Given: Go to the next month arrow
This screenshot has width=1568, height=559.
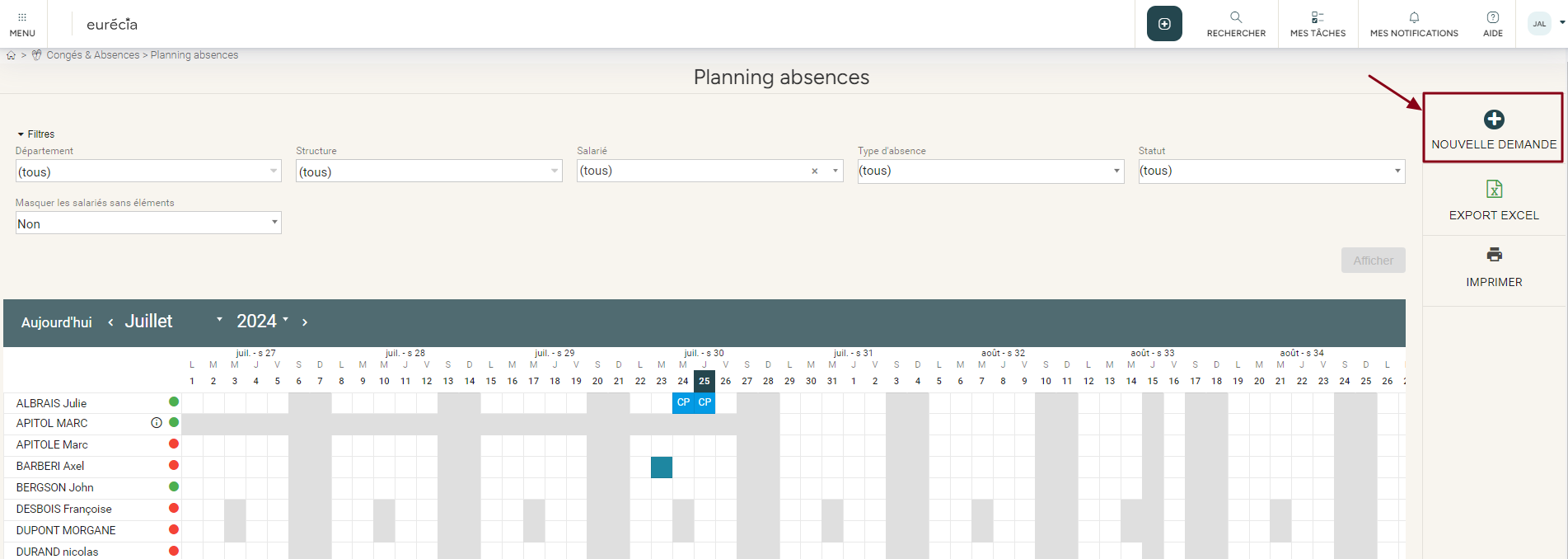Looking at the screenshot, I should pos(305,322).
